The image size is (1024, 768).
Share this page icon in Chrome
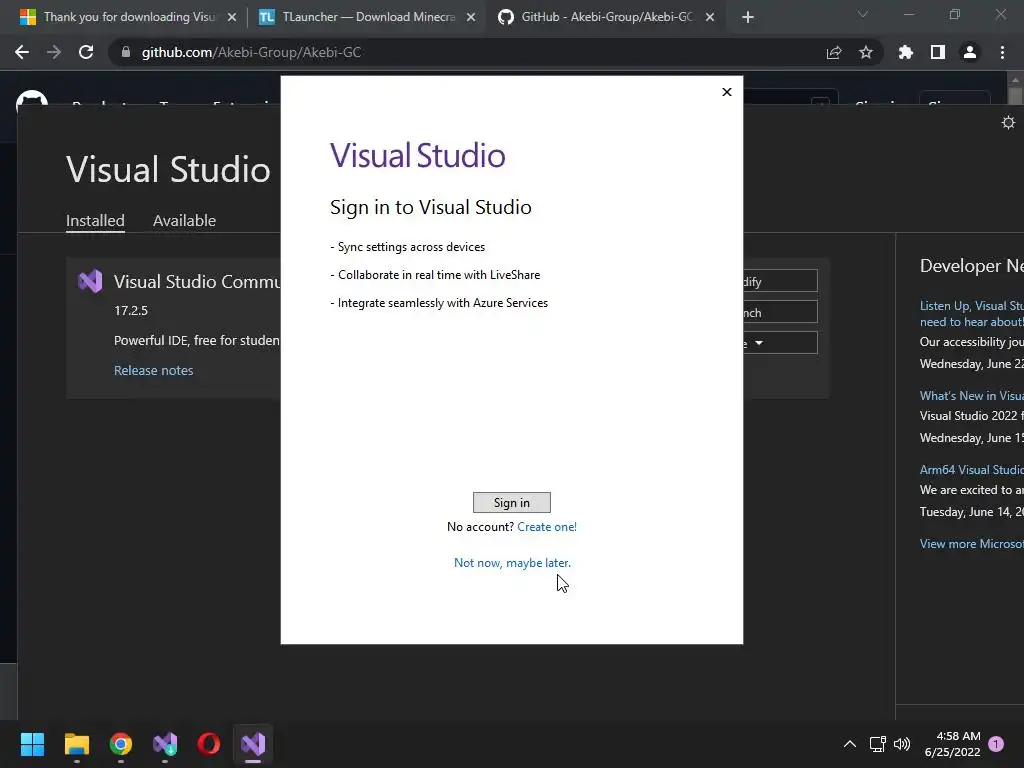click(x=834, y=52)
